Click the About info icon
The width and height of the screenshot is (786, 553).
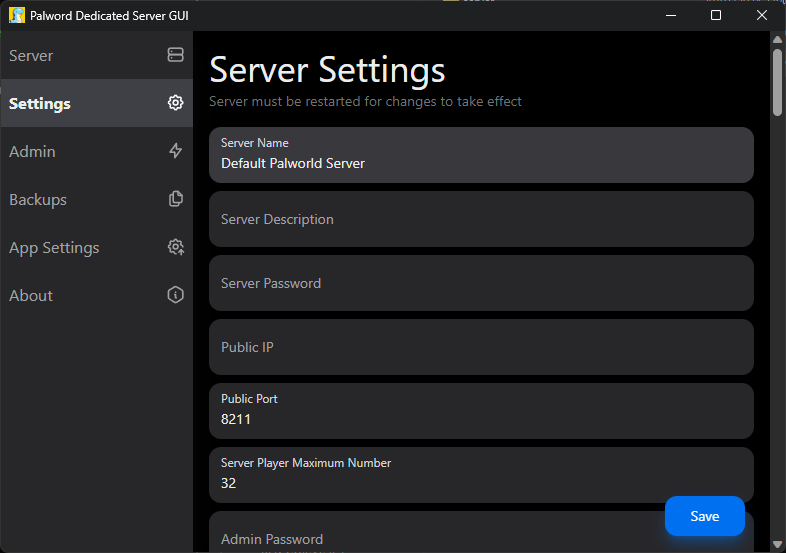[x=175, y=295]
